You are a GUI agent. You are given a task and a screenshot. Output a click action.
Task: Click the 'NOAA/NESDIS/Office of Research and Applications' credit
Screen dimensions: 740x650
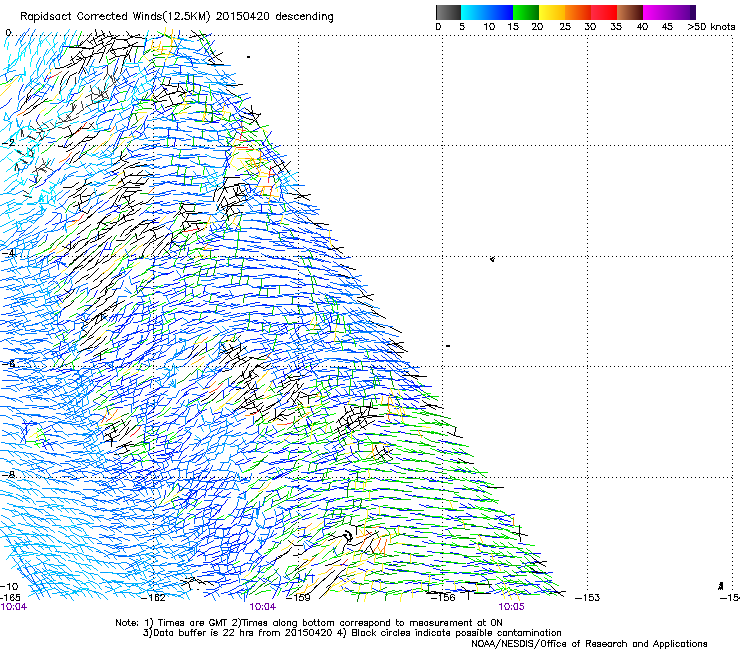pyautogui.click(x=589, y=644)
